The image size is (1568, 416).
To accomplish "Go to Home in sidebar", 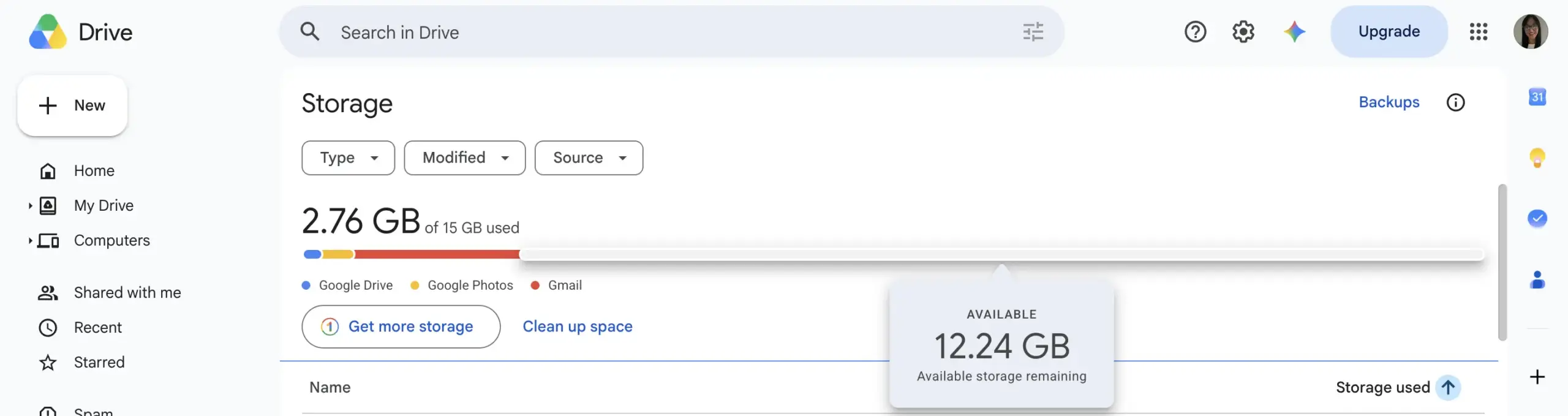I will click(94, 171).
